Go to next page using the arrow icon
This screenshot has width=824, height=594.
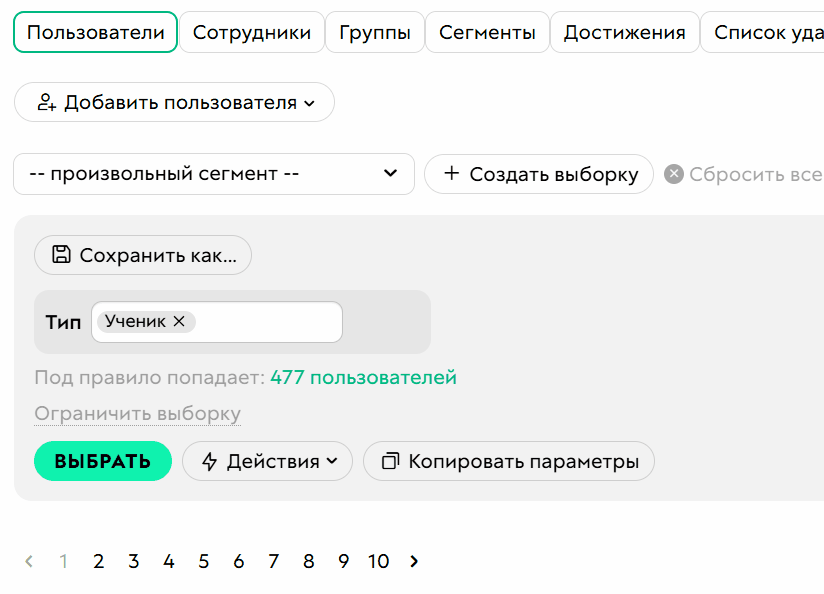point(413,562)
